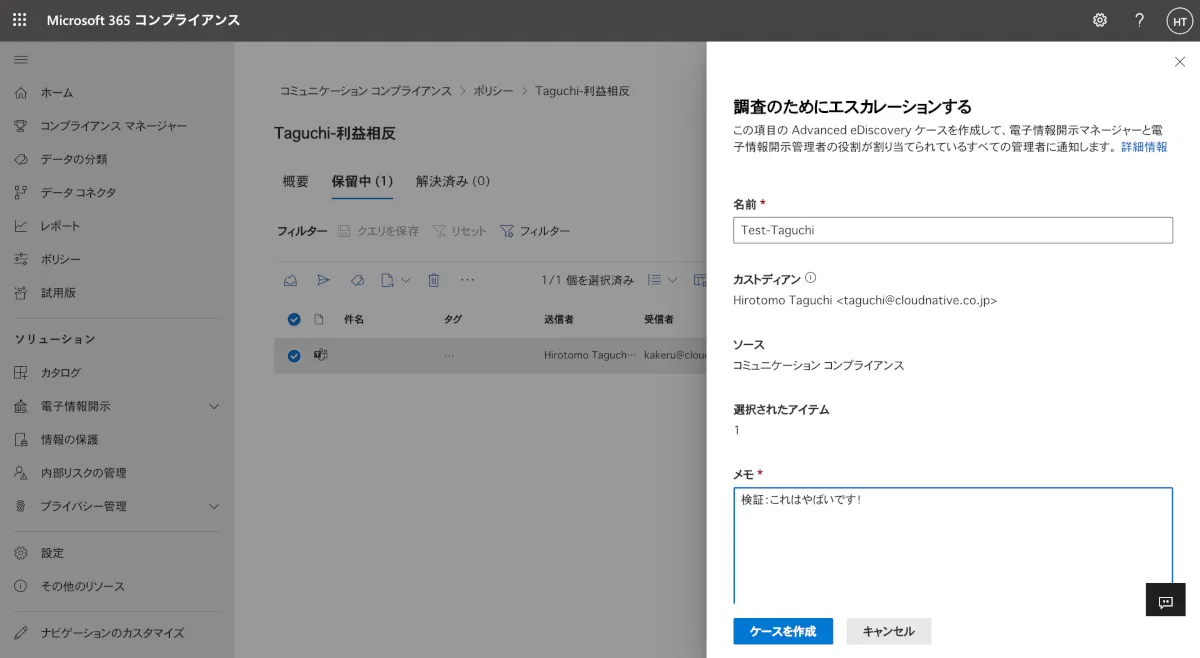This screenshot has width=1200, height=658.
Task: Switch to the 概要 tab
Action: click(x=295, y=181)
